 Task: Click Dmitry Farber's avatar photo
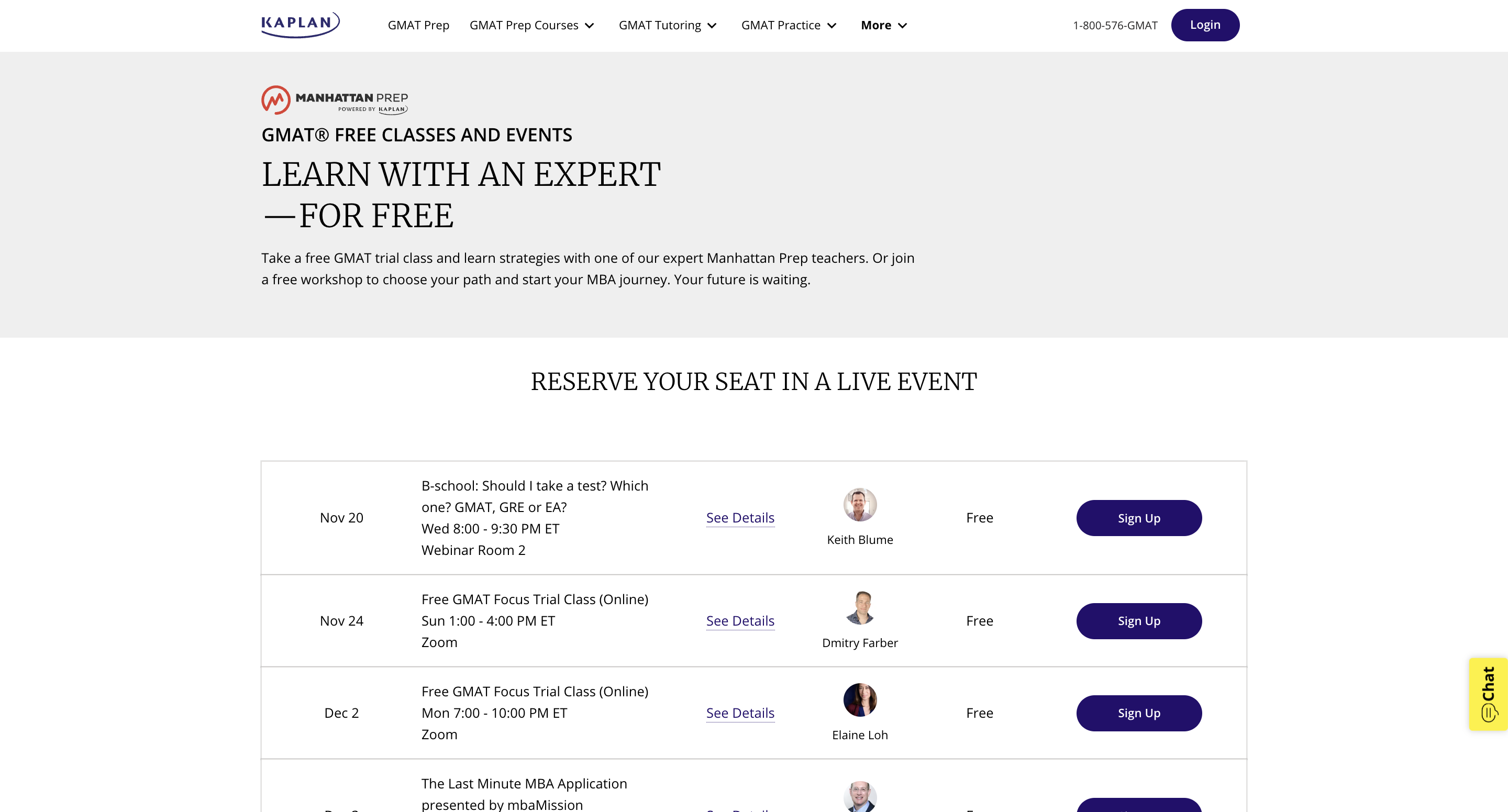pyautogui.click(x=859, y=608)
